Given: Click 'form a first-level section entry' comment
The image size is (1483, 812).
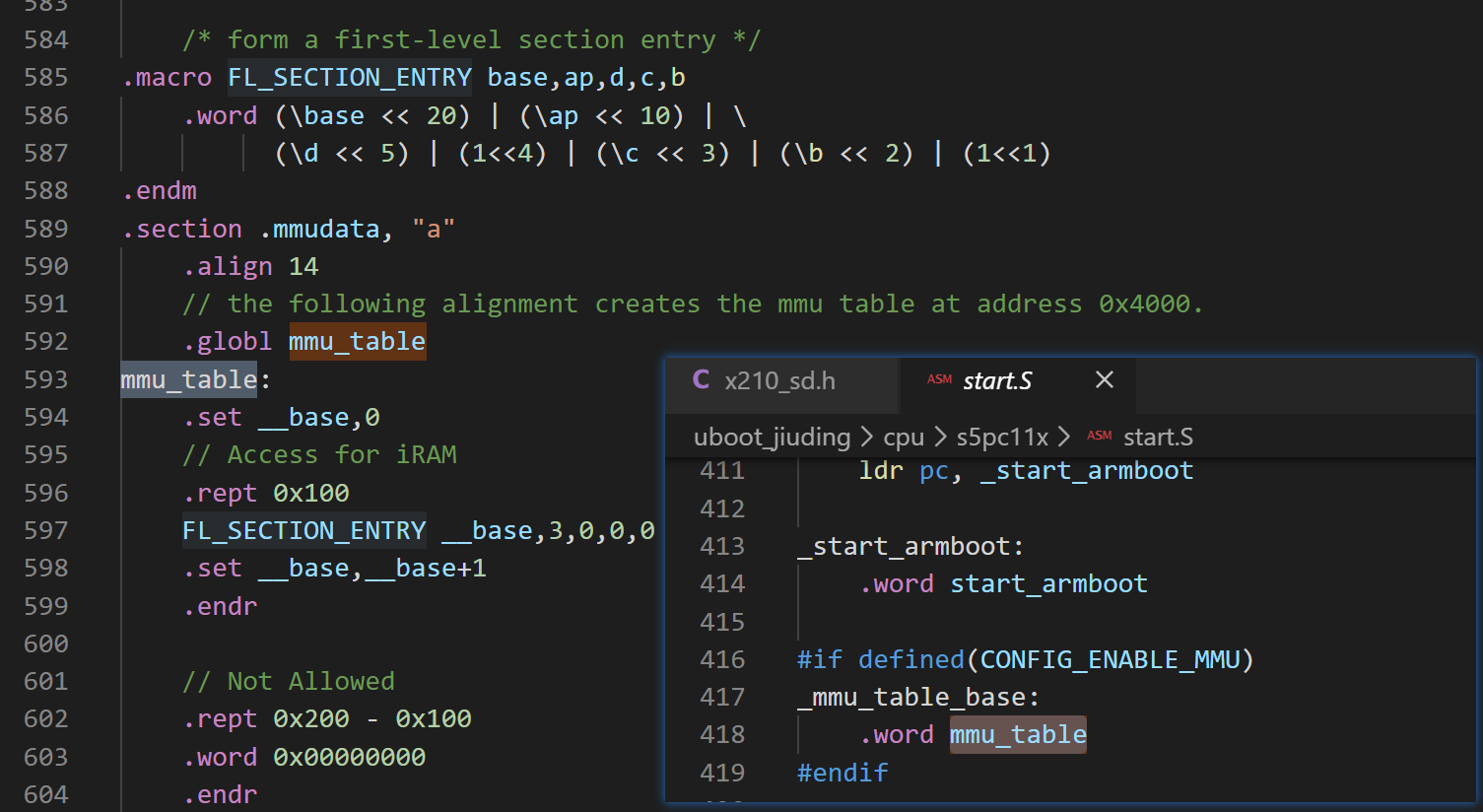Looking at the screenshot, I should tap(472, 40).
